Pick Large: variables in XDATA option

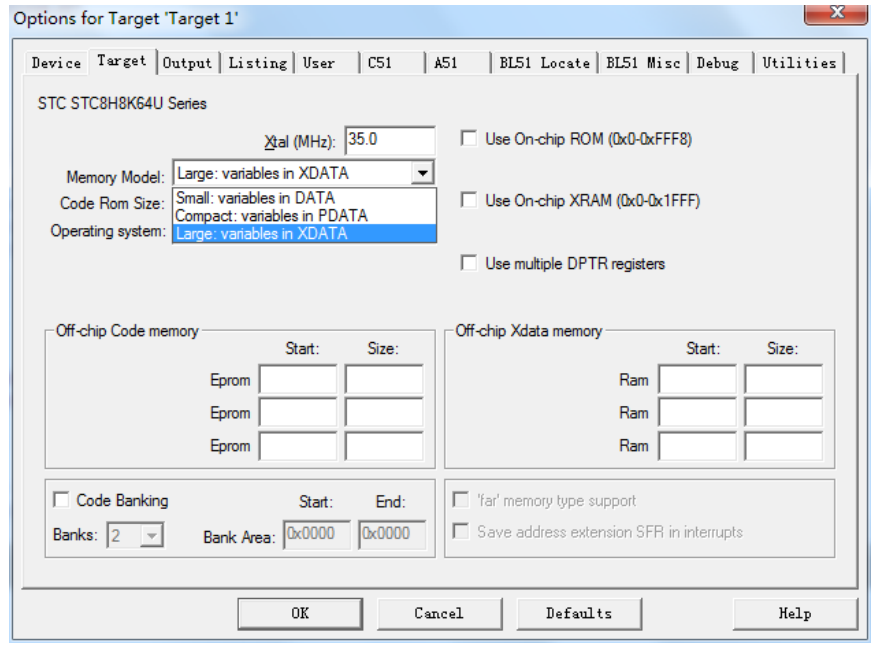[304, 234]
